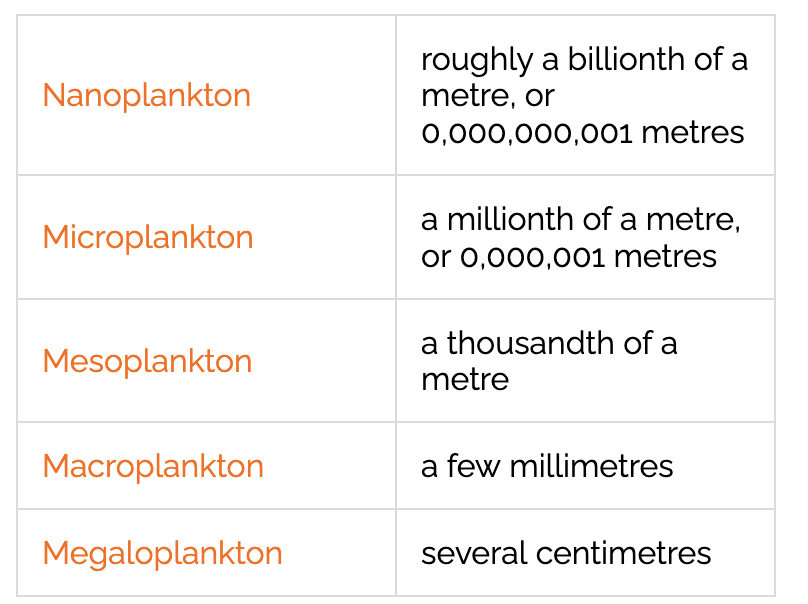Open the Nanoplankton link

[146, 96]
